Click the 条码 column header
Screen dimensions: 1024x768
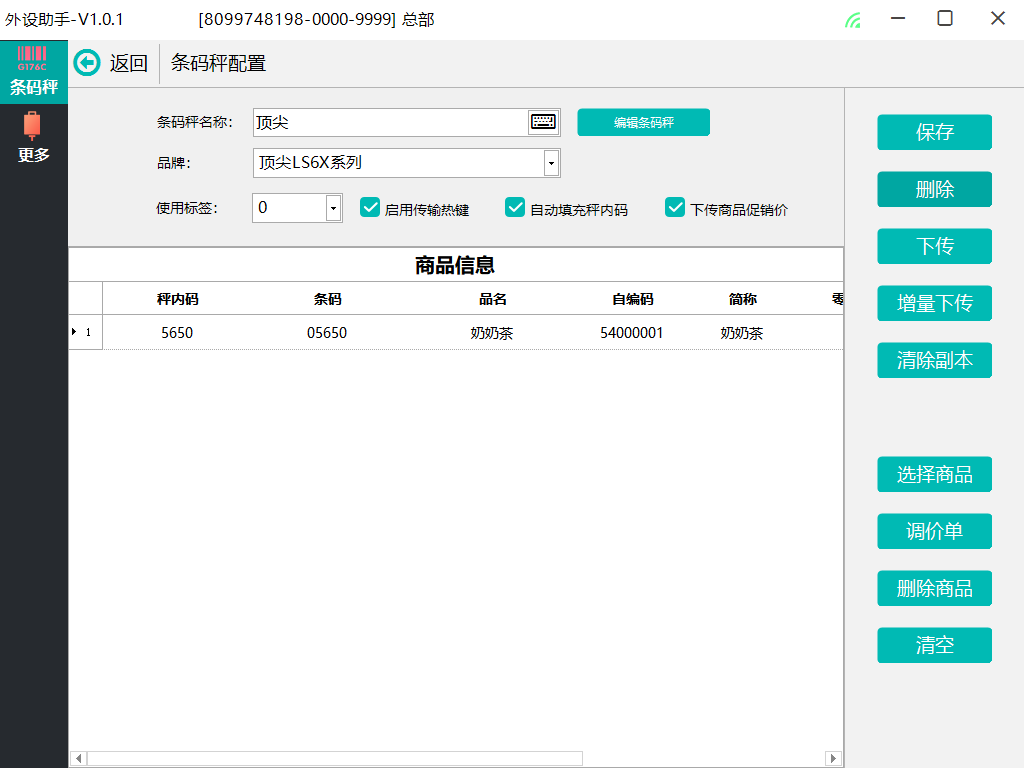point(327,299)
